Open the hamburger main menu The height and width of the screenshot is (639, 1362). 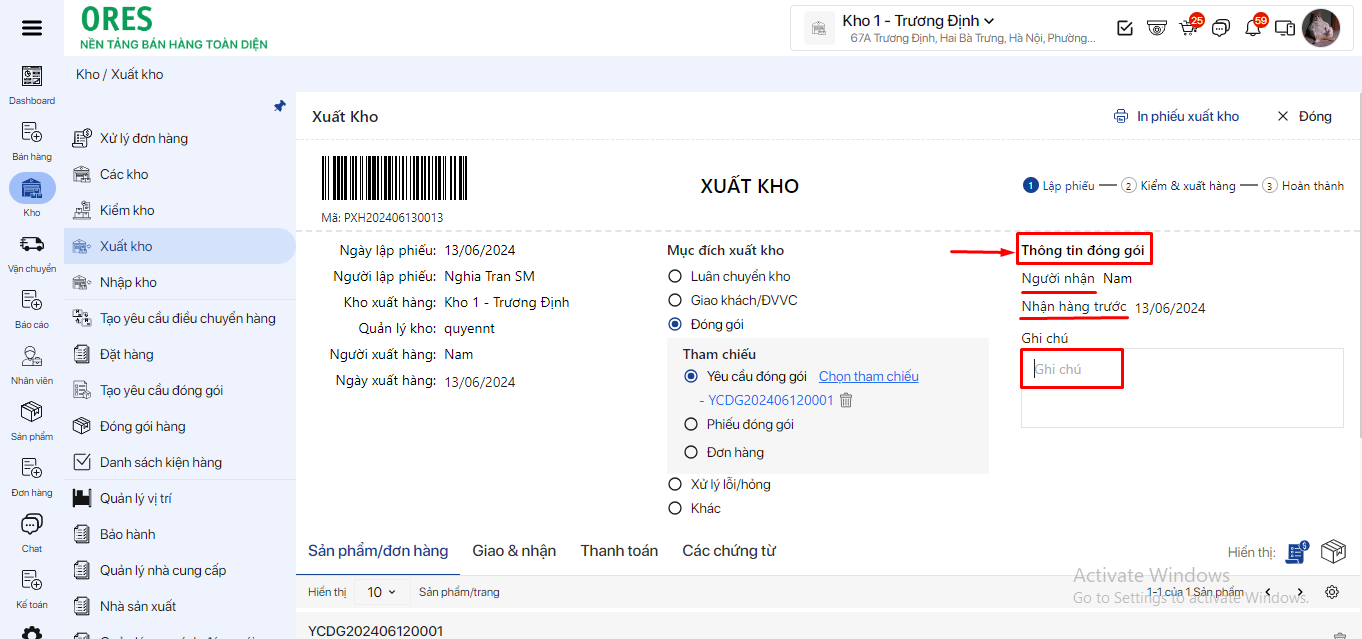tap(32, 28)
